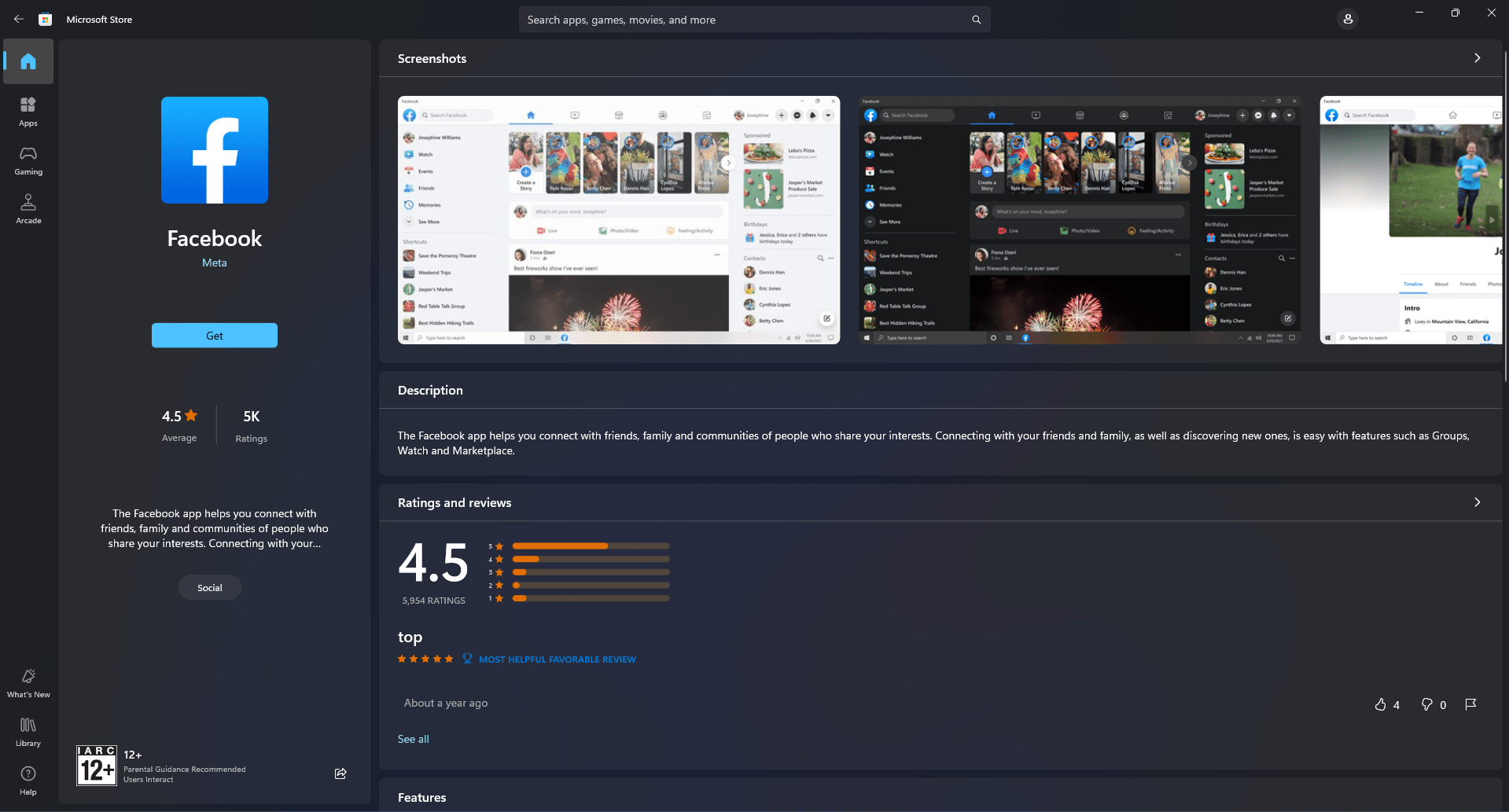The height and width of the screenshot is (812, 1509).
Task: Open the dark-mode Facebook screenshot
Action: [1080, 220]
